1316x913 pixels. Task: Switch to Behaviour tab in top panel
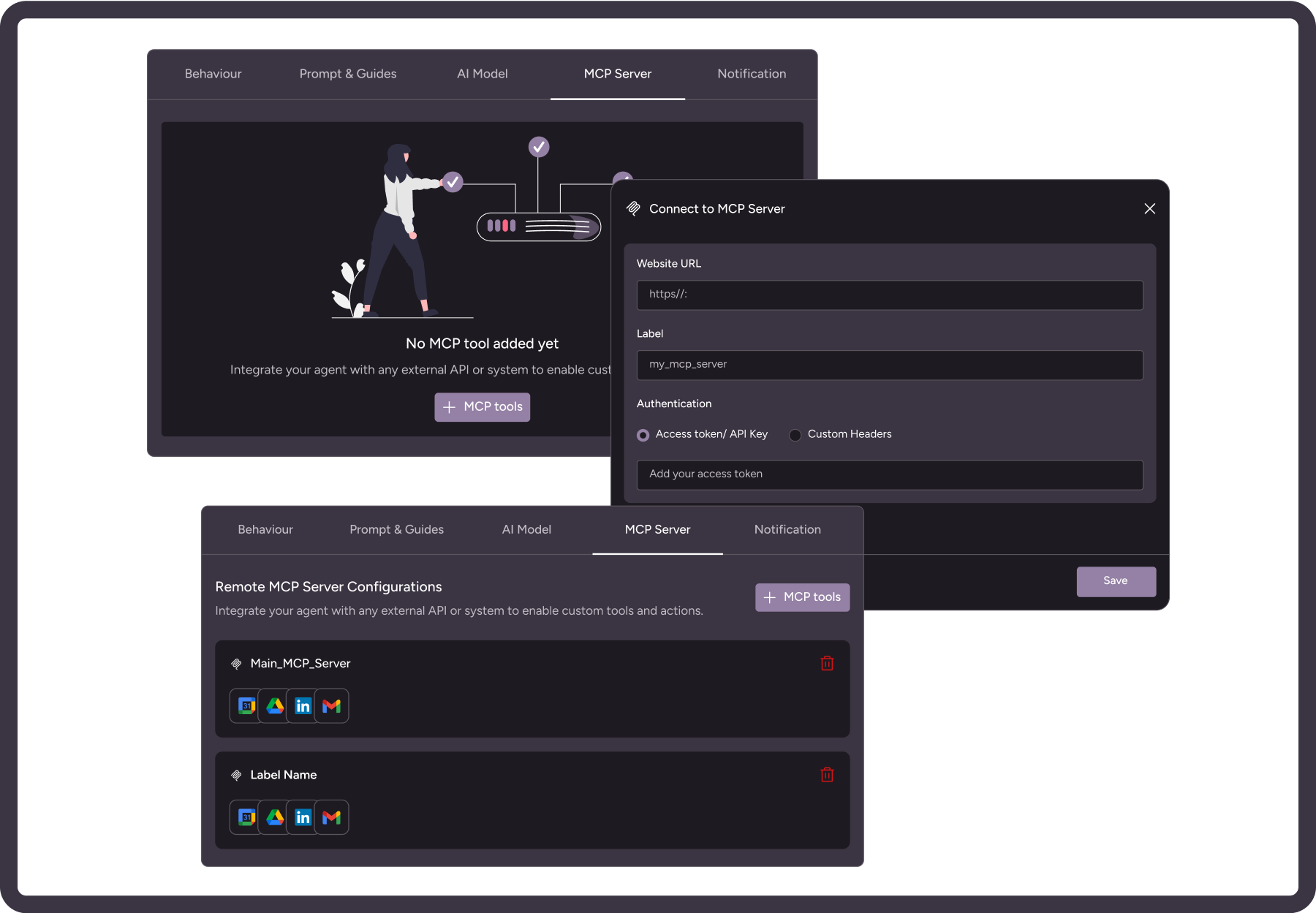(x=213, y=74)
